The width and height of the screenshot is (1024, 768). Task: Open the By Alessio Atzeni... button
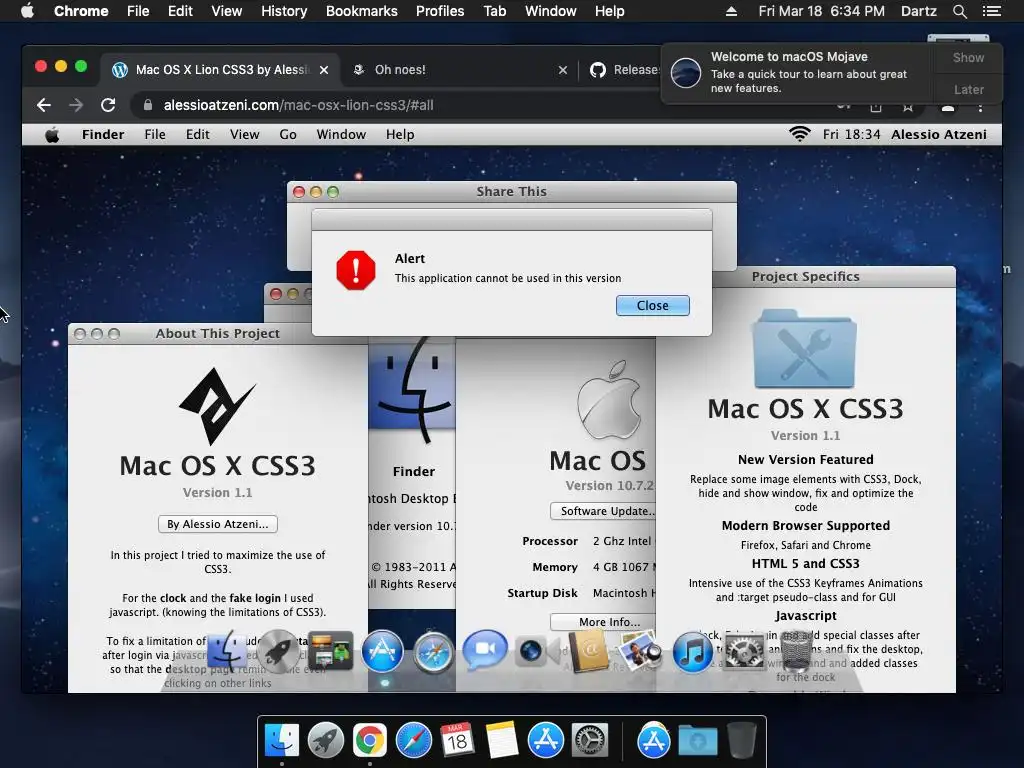217,524
